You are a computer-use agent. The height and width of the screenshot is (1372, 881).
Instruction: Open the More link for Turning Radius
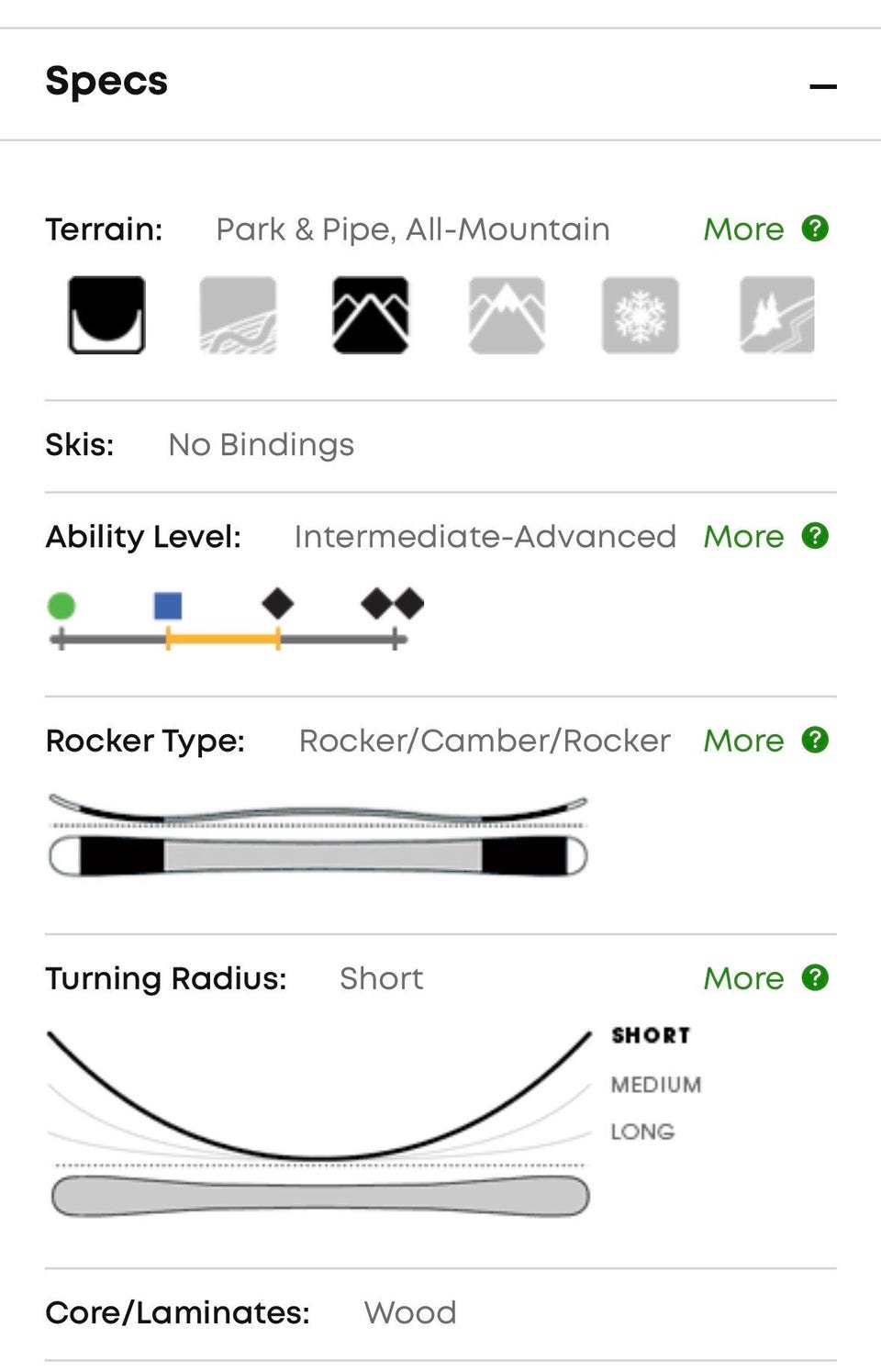[743, 979]
